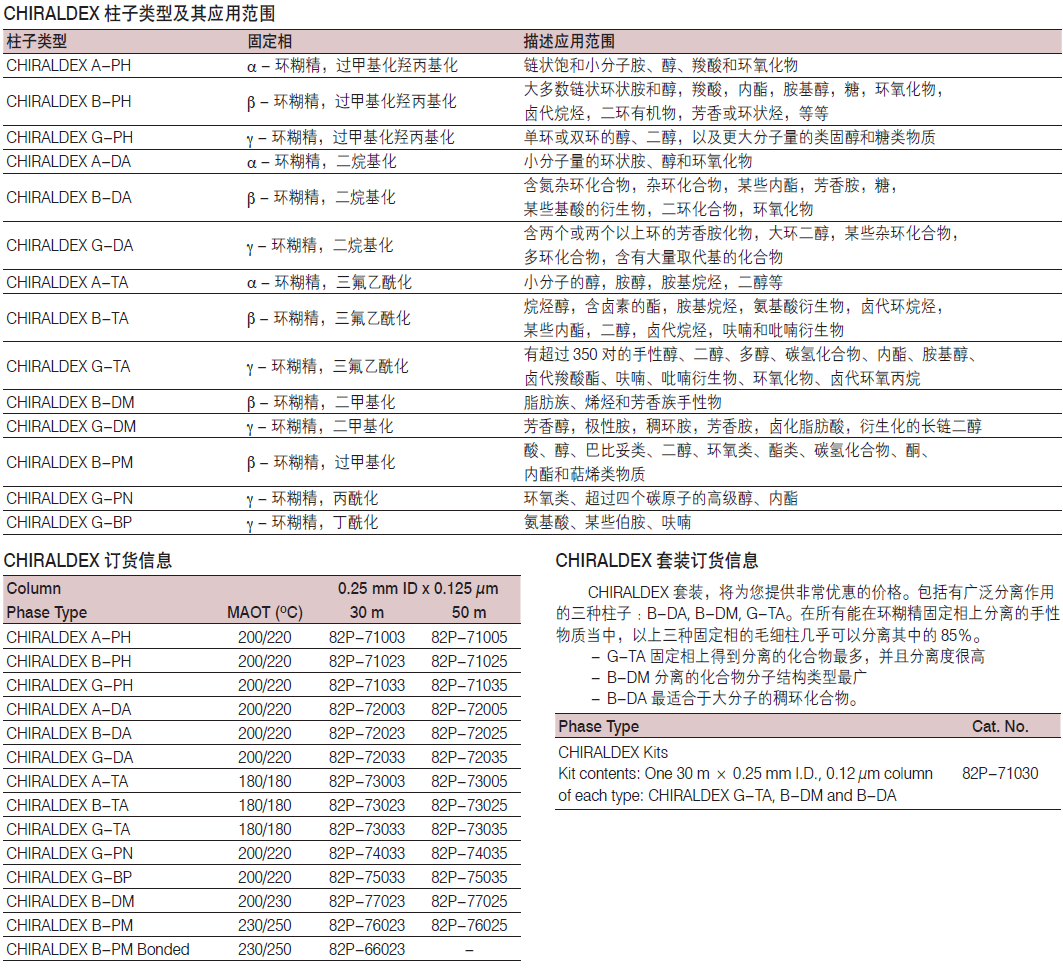Click "CHIRALDEX B–PM Bonded" row label

(98, 950)
